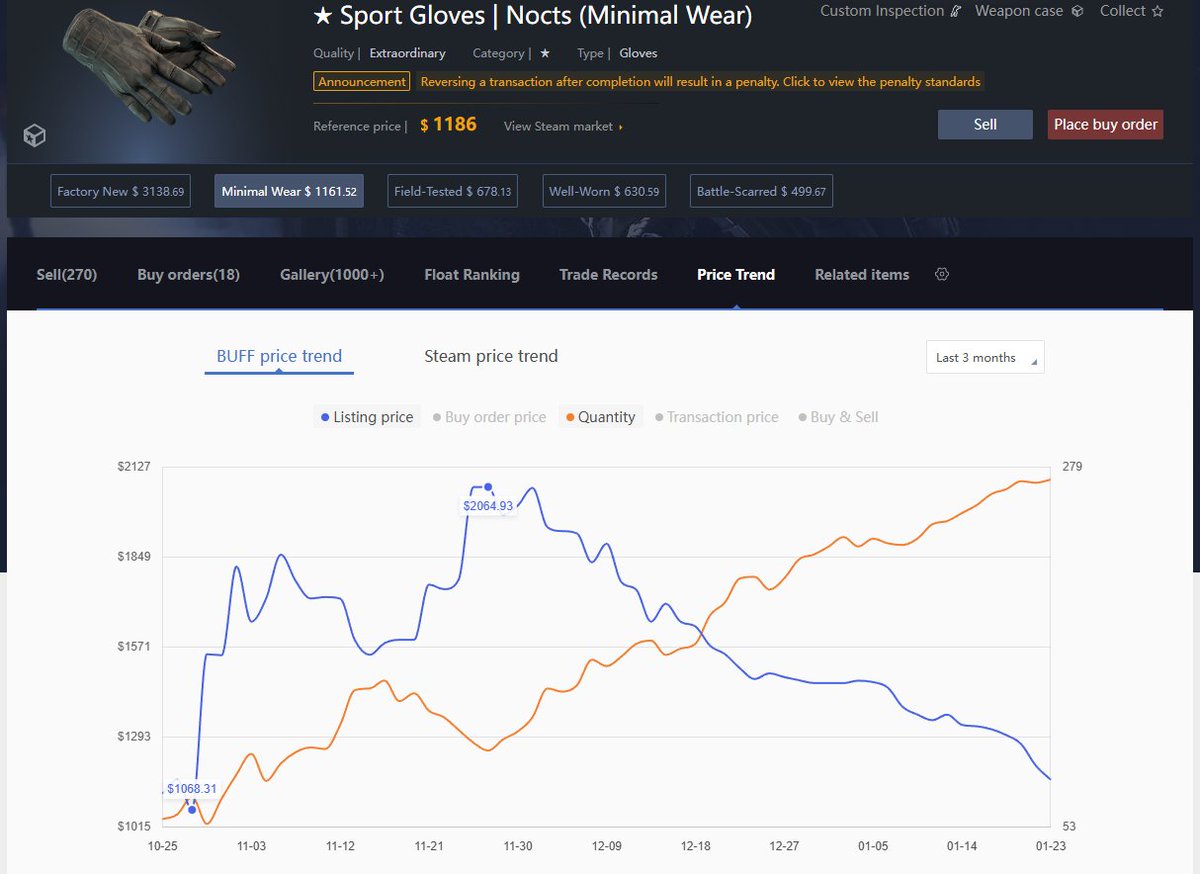Click the 279 quantity axis label
Screen dimensions: 1200x874
[1072, 466]
